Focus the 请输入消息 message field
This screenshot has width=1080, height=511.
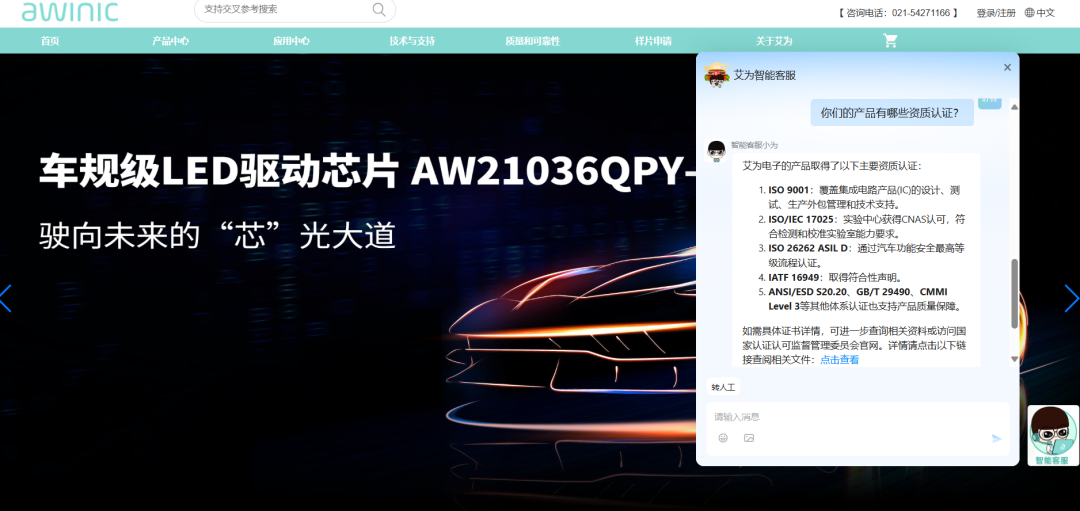tap(858, 417)
